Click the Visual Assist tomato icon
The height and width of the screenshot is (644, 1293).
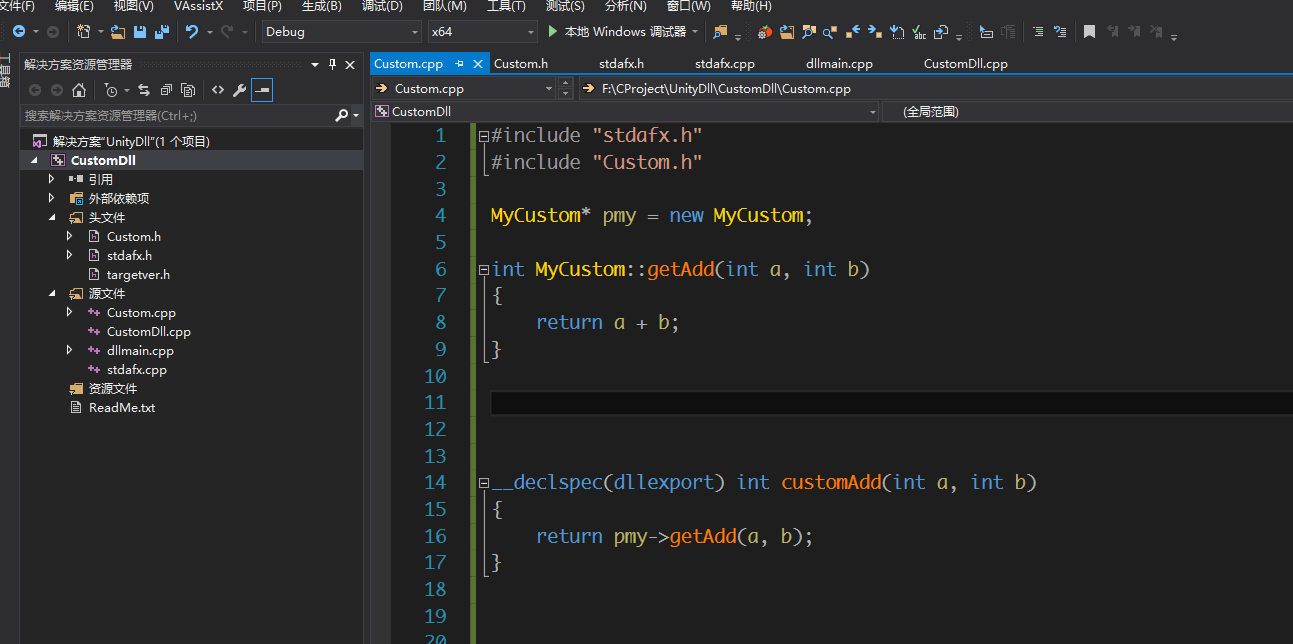[764, 32]
